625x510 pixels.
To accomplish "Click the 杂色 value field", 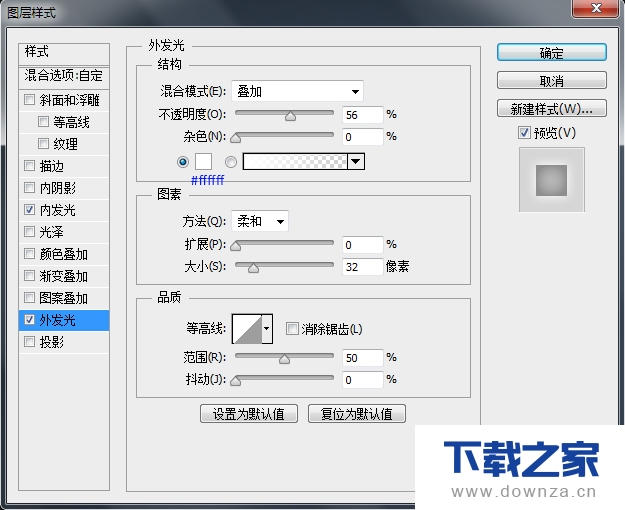I will point(363,137).
